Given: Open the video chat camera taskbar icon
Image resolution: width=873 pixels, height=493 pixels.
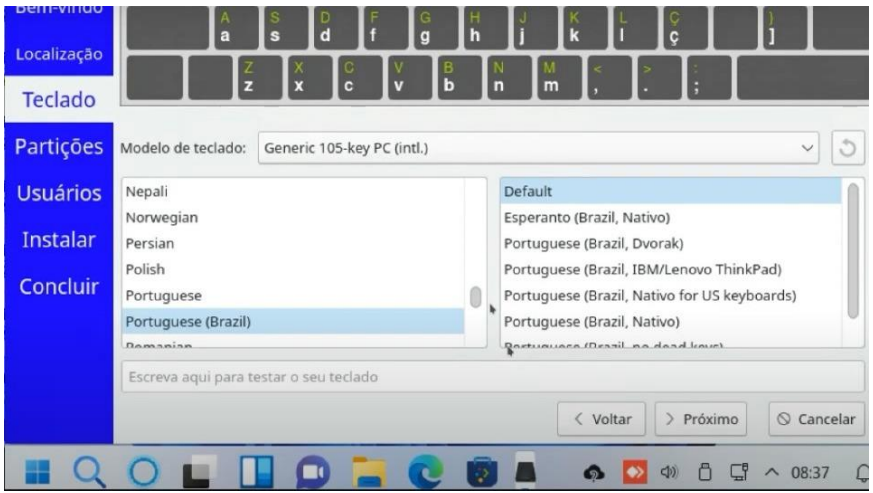Looking at the screenshot, I should [315, 470].
